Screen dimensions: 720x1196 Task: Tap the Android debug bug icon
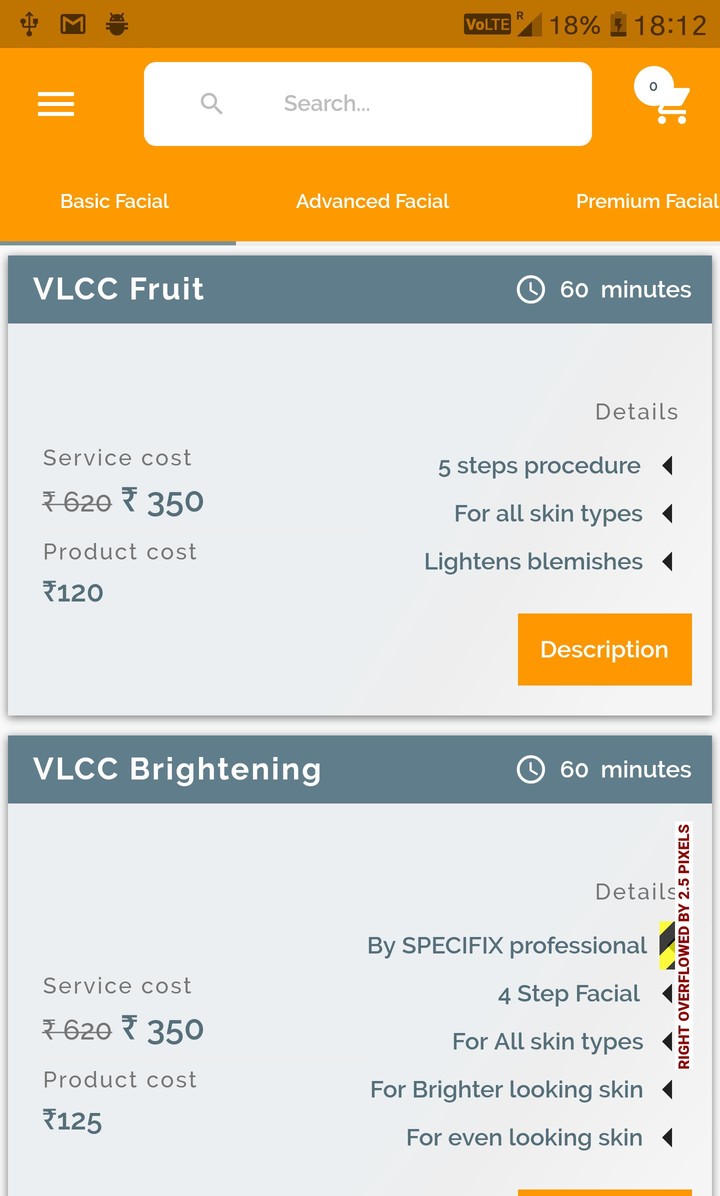coord(117,24)
